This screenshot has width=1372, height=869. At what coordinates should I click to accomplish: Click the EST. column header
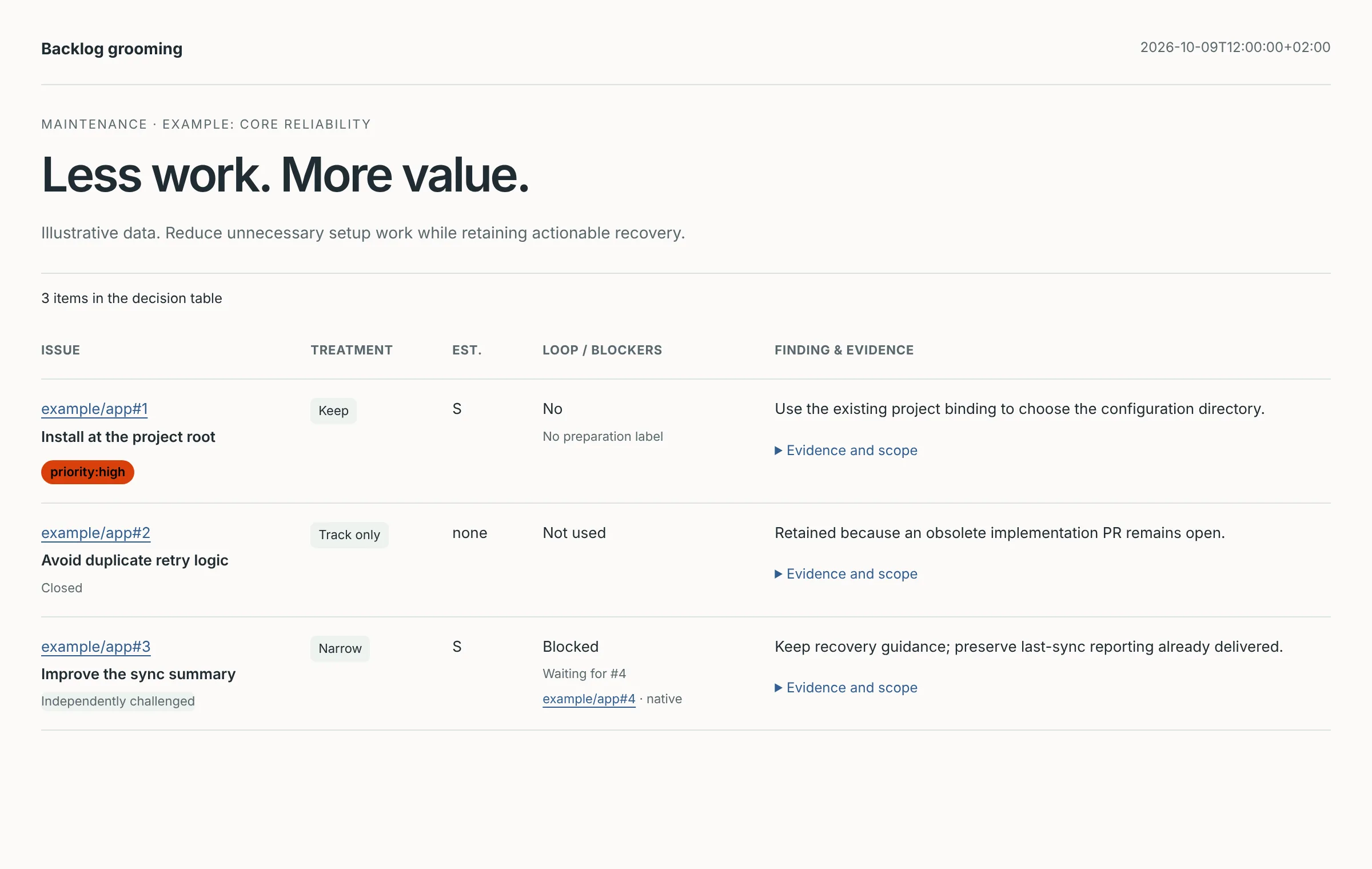coord(467,350)
